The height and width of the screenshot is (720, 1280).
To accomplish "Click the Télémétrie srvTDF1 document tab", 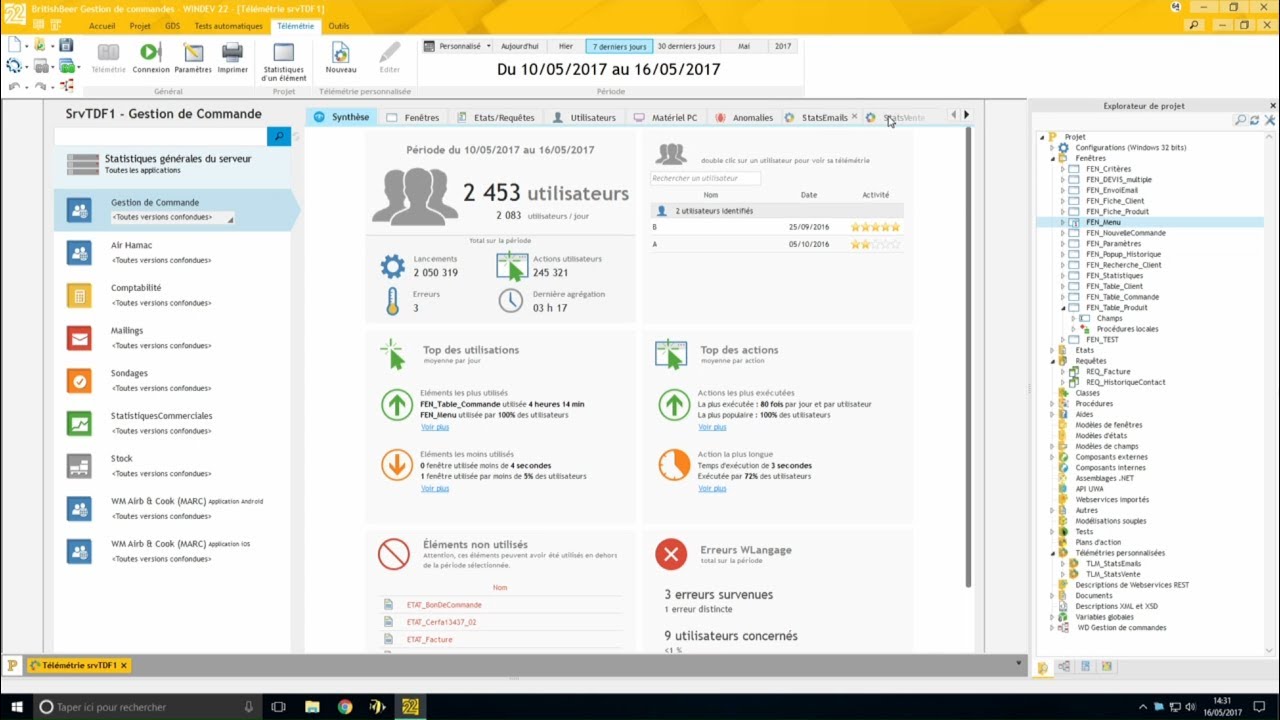I will 80,665.
